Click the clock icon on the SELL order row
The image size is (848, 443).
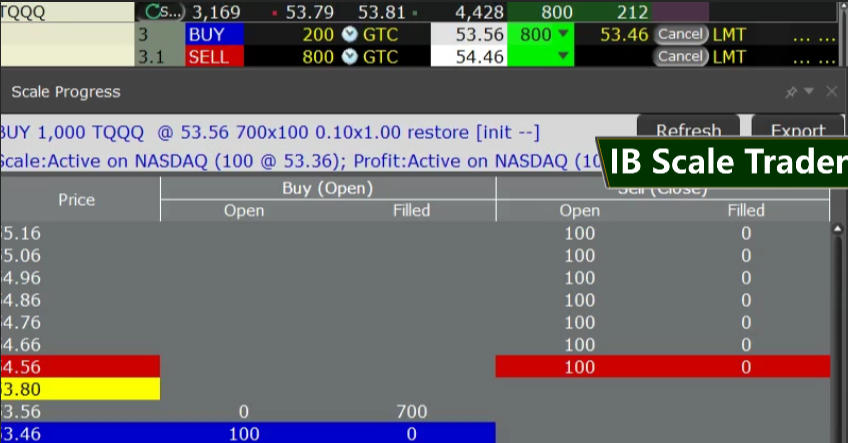349,56
